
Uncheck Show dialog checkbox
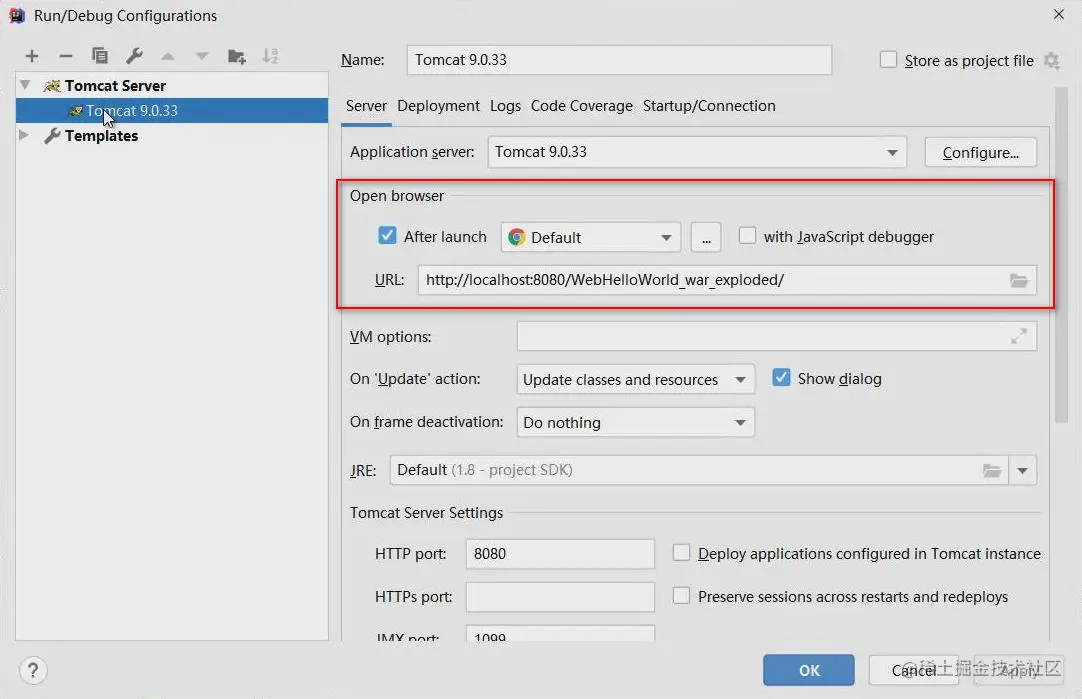point(781,377)
